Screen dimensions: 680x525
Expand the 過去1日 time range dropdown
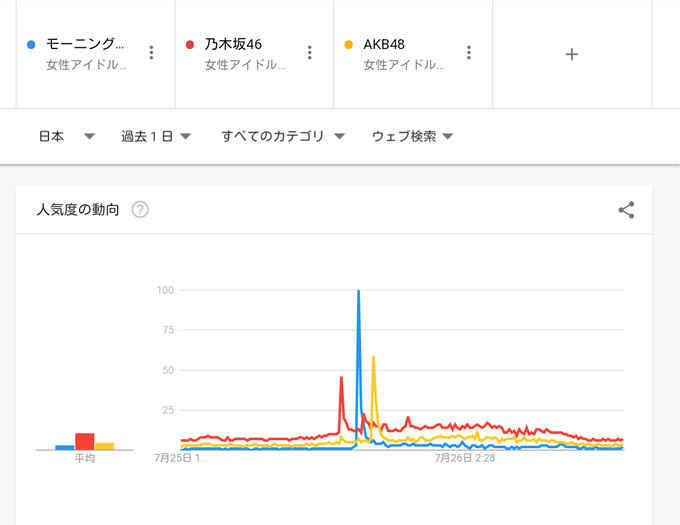[156, 136]
